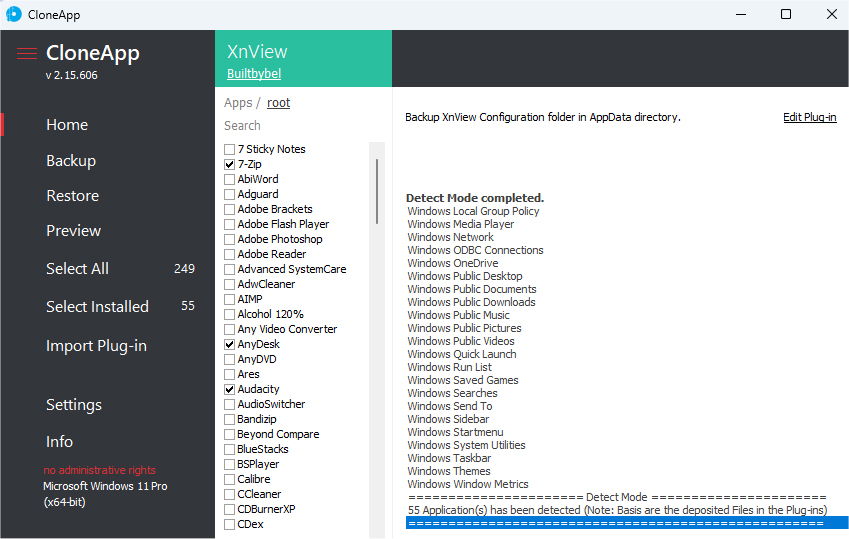Check the Adobe Reader checkbox

coord(230,254)
